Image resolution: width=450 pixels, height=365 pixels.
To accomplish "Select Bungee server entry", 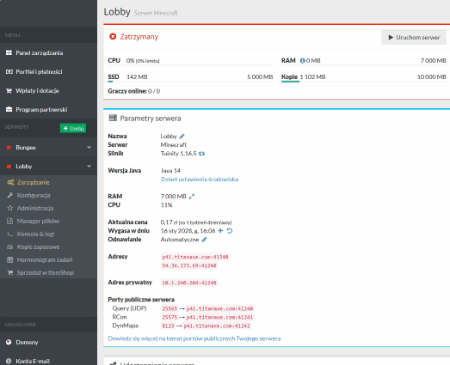I will tap(48, 147).
